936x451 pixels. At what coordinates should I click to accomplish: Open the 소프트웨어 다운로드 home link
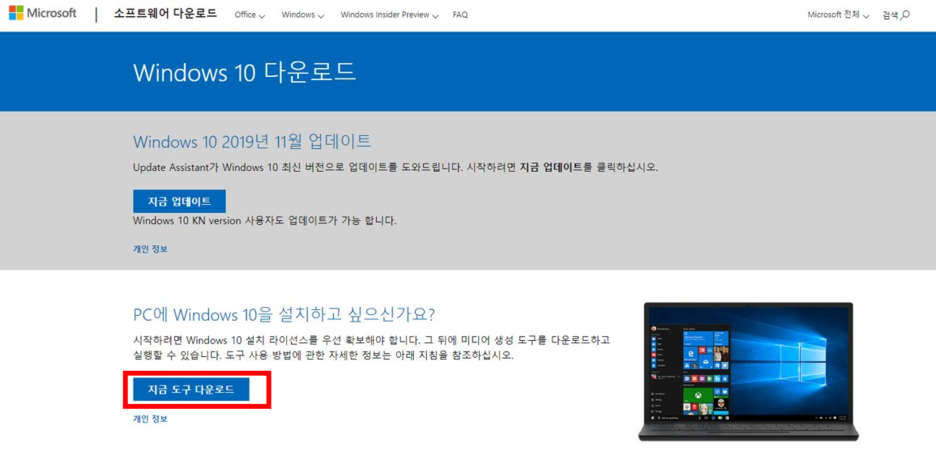click(x=165, y=14)
